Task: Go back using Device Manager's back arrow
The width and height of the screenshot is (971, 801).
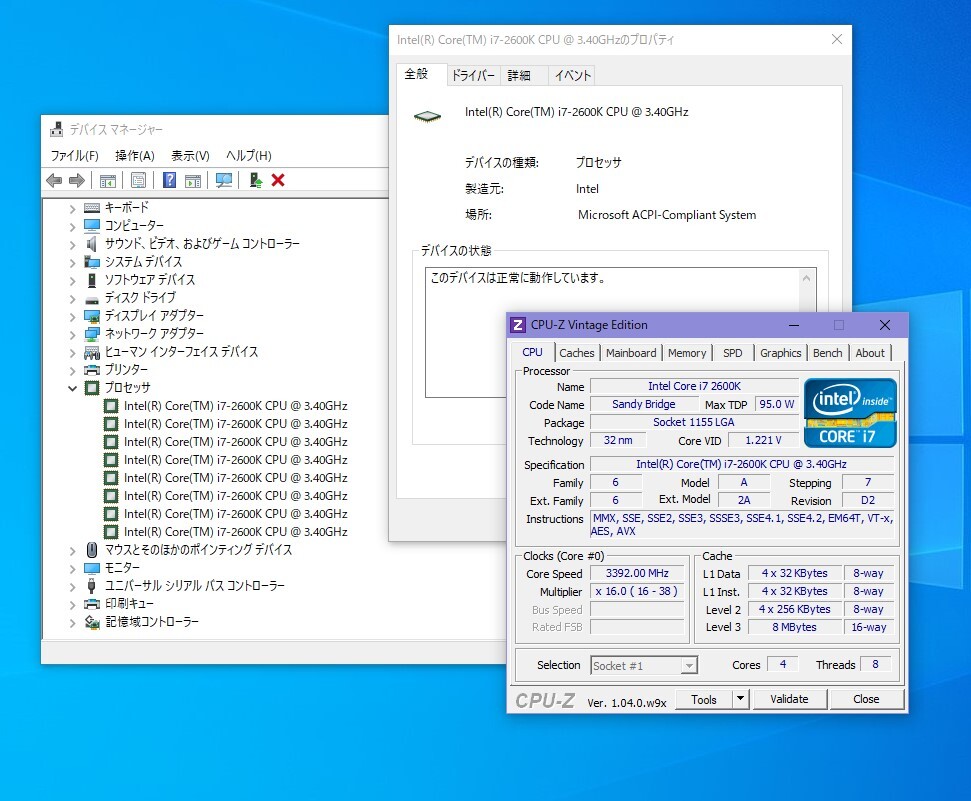Action: click(x=54, y=180)
